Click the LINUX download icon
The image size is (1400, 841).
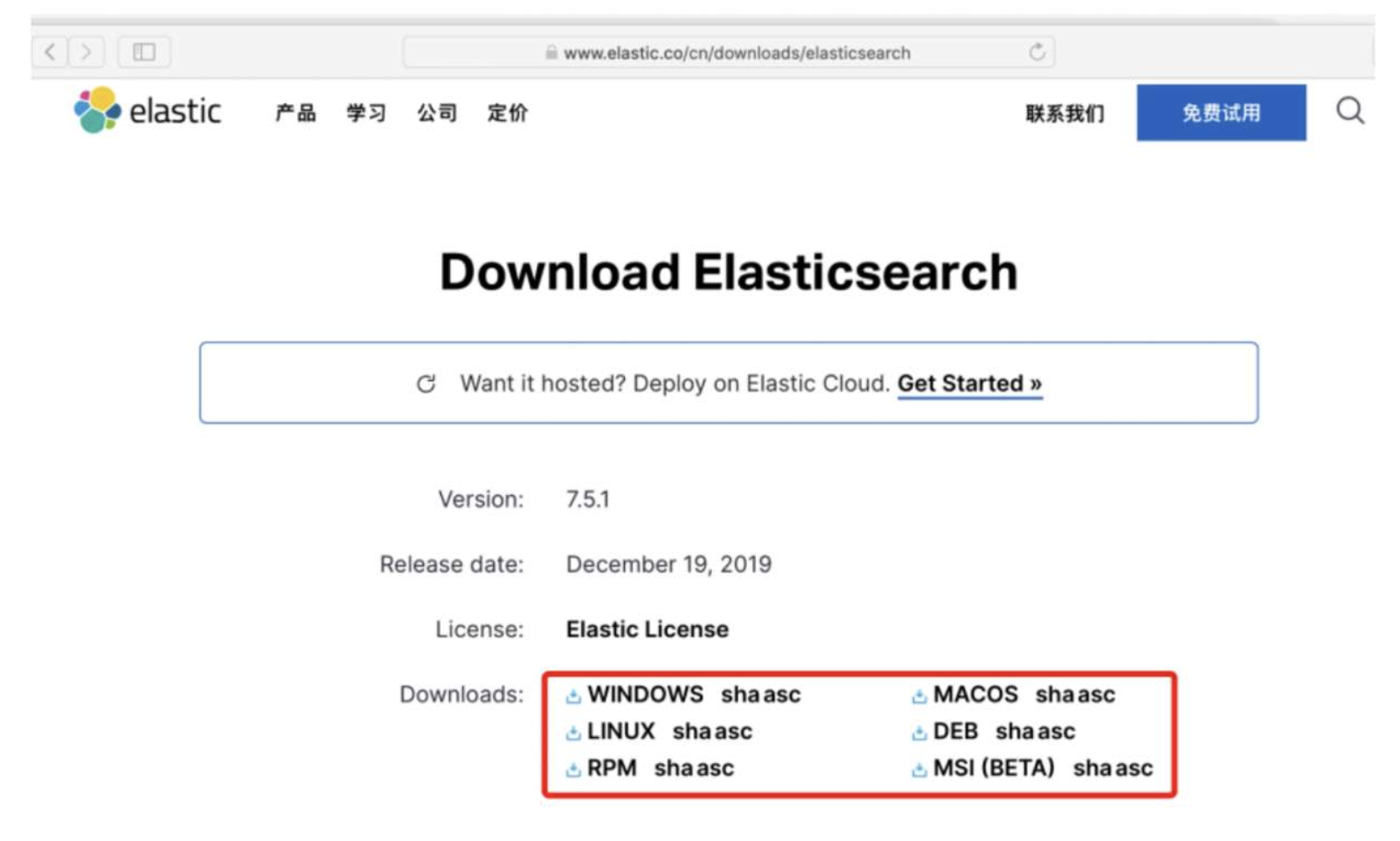pos(573,733)
